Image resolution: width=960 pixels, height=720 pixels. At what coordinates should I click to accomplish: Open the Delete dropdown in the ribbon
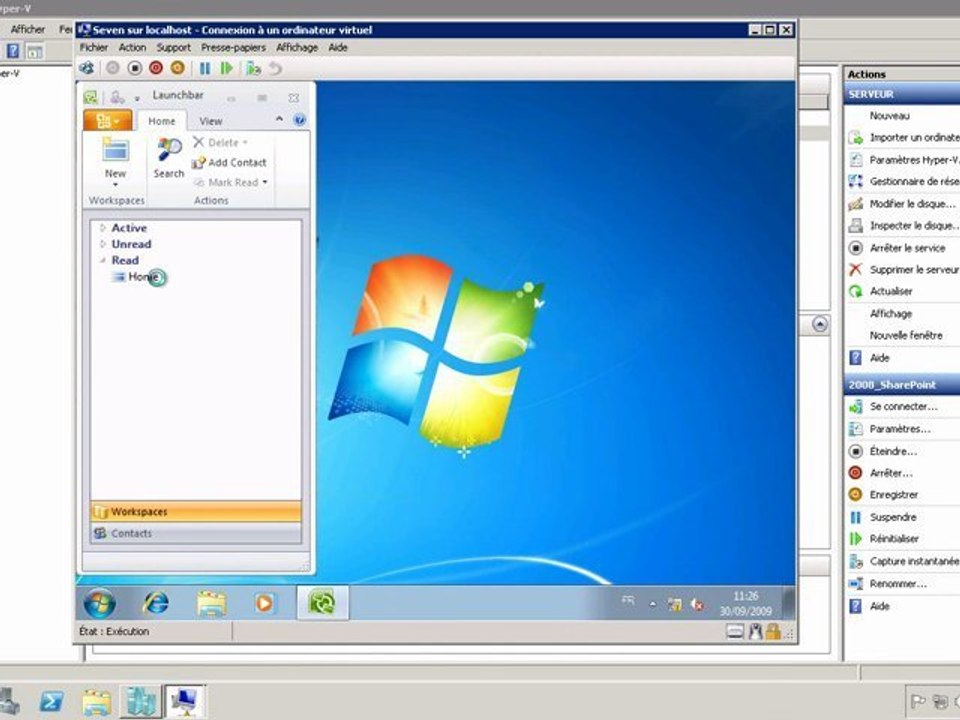coord(220,143)
